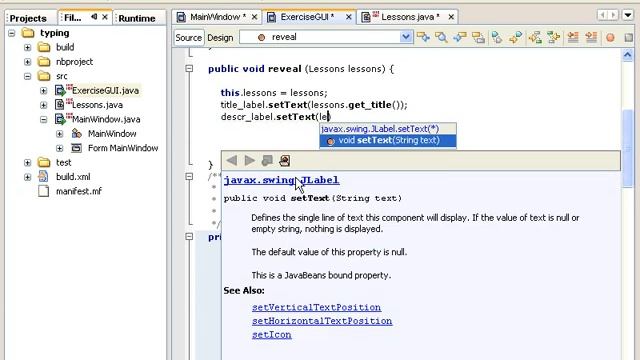The image size is (640, 360).
Task: Click the gray stop macro recording icon
Action: tap(629, 38)
